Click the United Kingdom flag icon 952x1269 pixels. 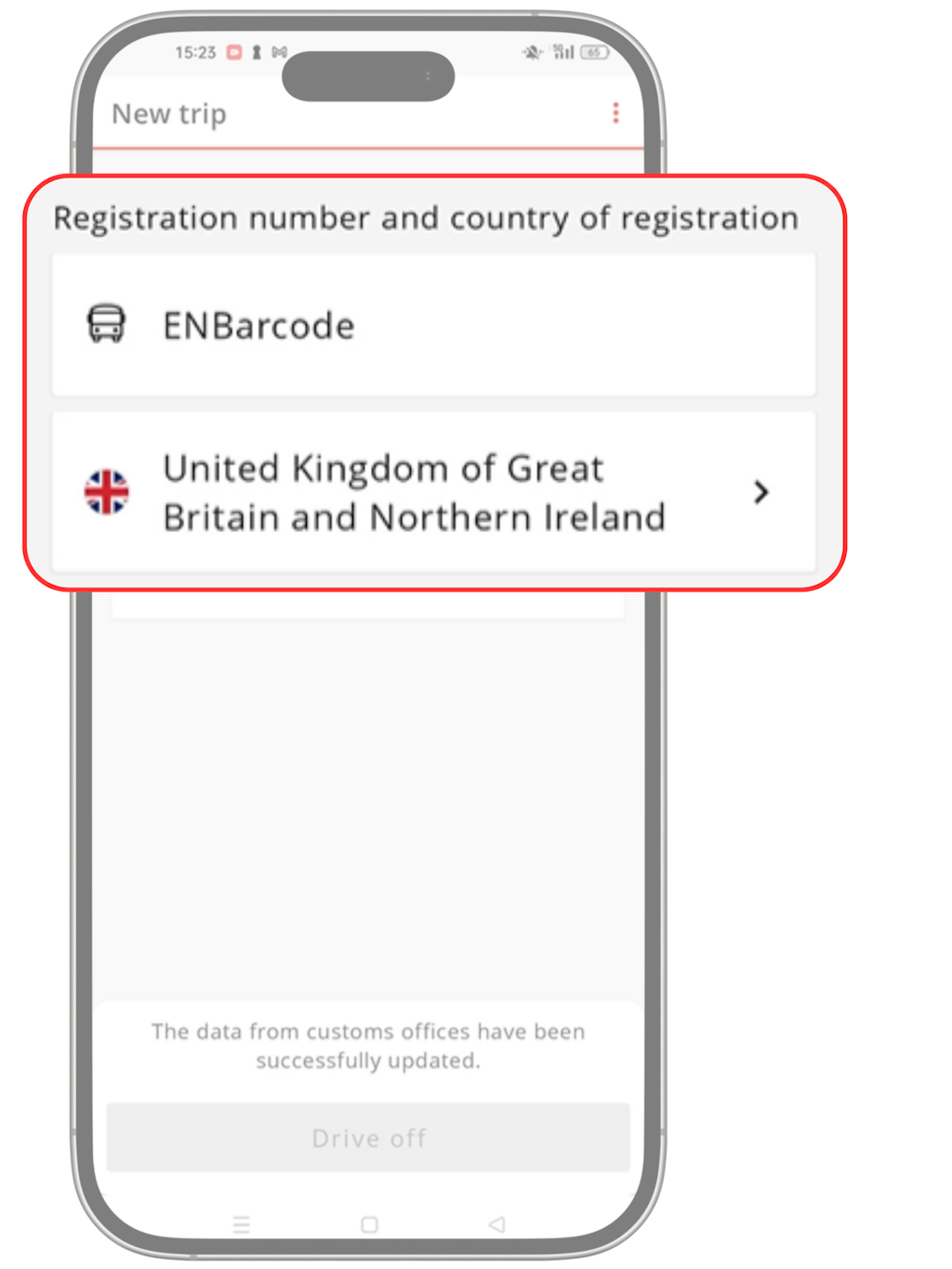point(107,492)
